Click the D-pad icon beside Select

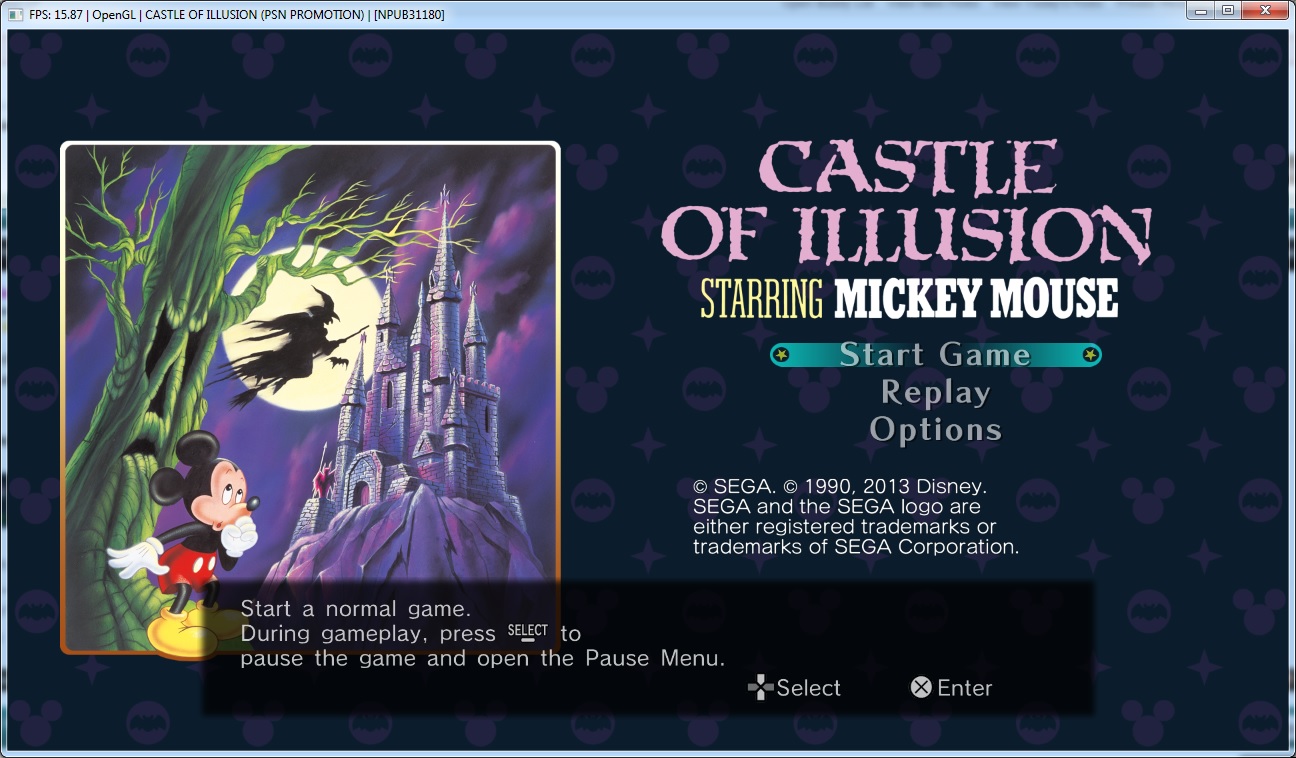[x=761, y=688]
